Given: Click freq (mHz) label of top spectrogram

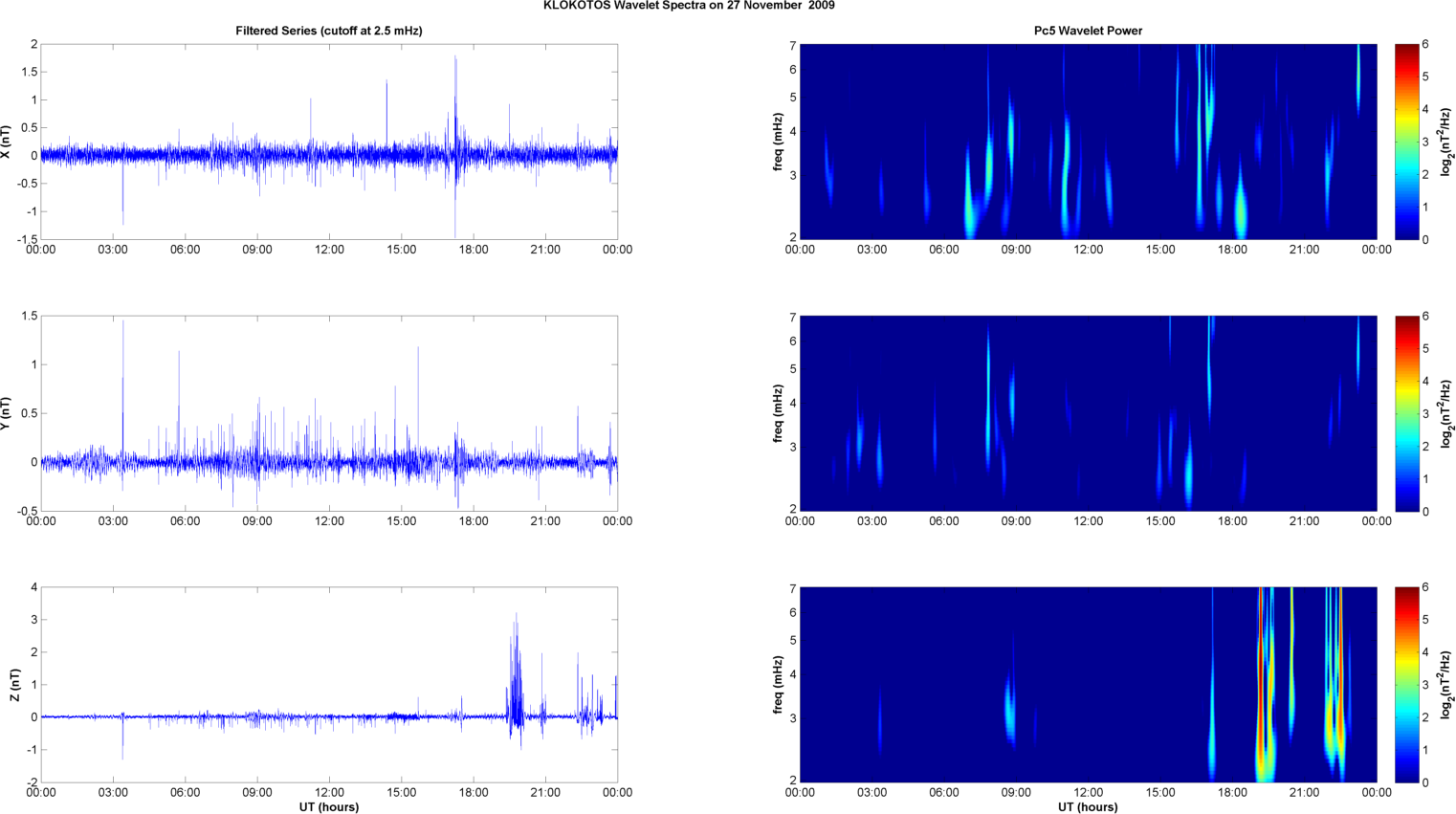Looking at the screenshot, I should point(779,142).
